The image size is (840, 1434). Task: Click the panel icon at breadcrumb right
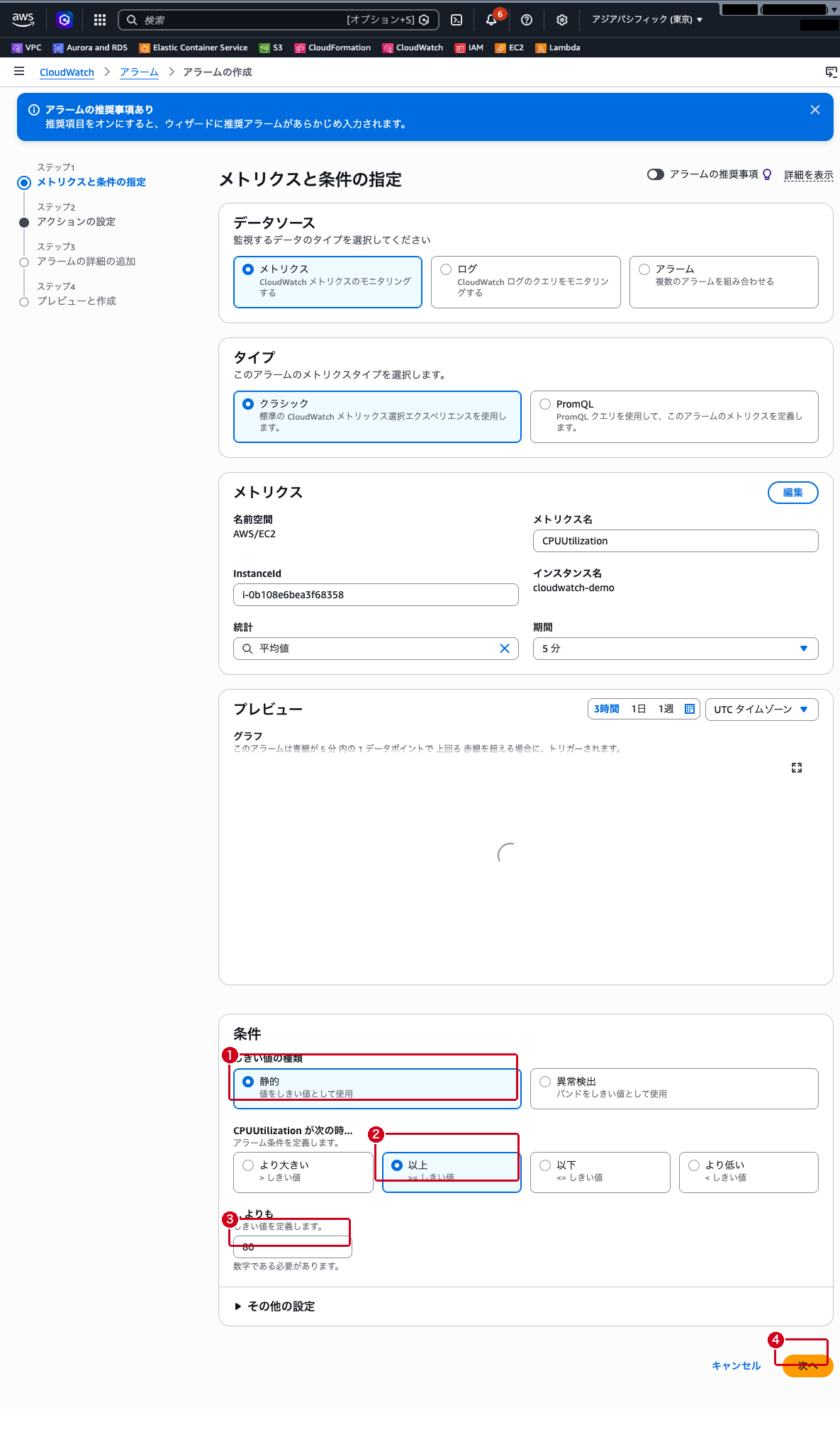tap(831, 72)
